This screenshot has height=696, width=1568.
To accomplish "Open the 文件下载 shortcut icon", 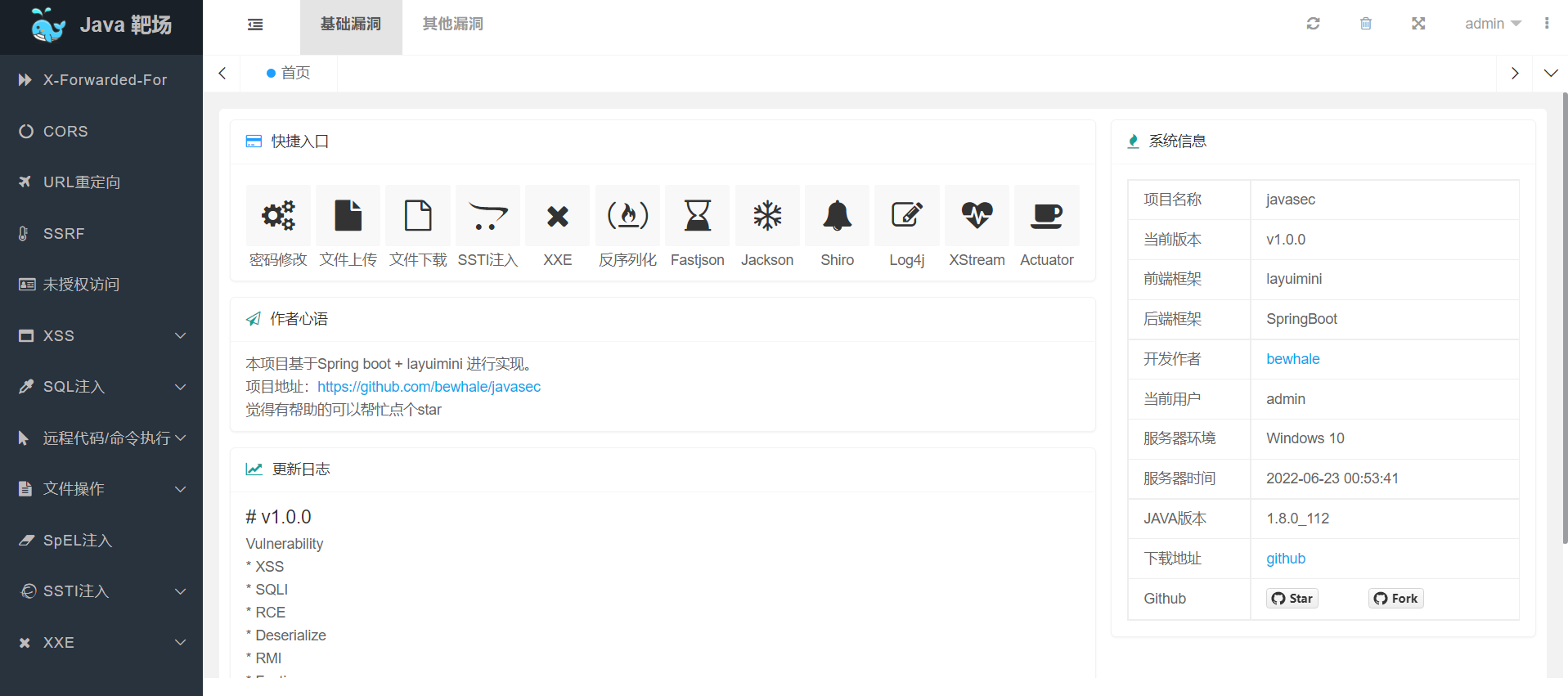I will [418, 216].
